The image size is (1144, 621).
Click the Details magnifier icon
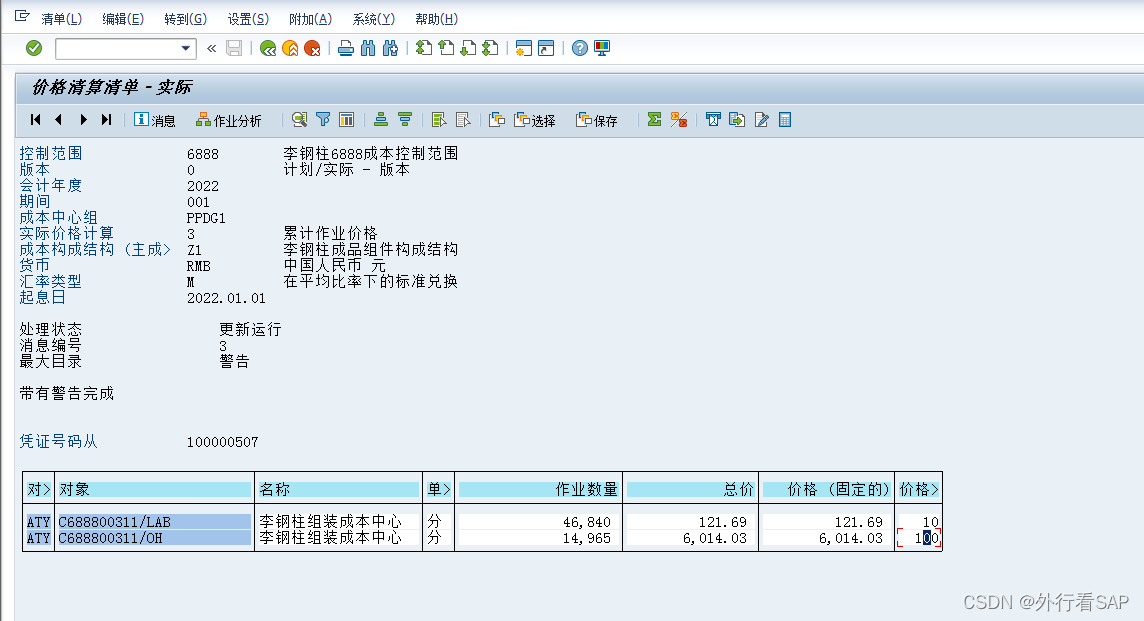tap(299, 120)
